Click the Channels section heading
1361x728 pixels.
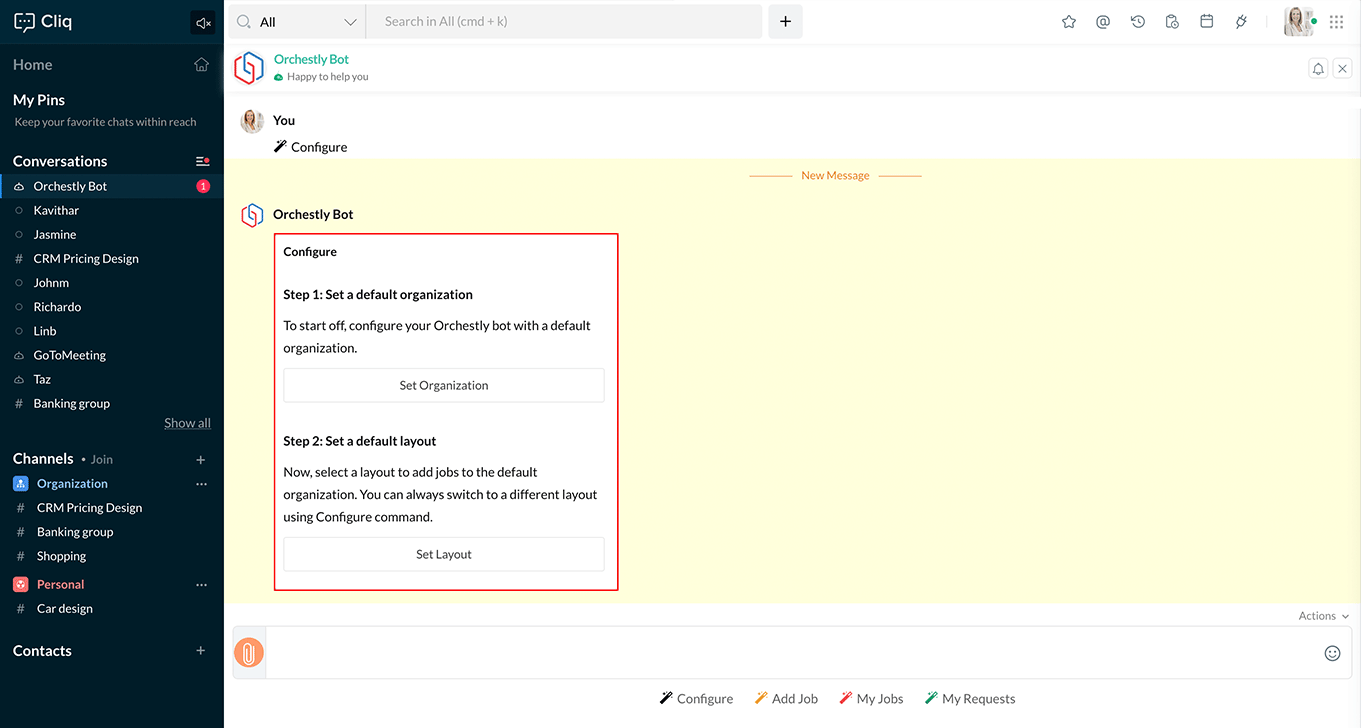click(43, 459)
